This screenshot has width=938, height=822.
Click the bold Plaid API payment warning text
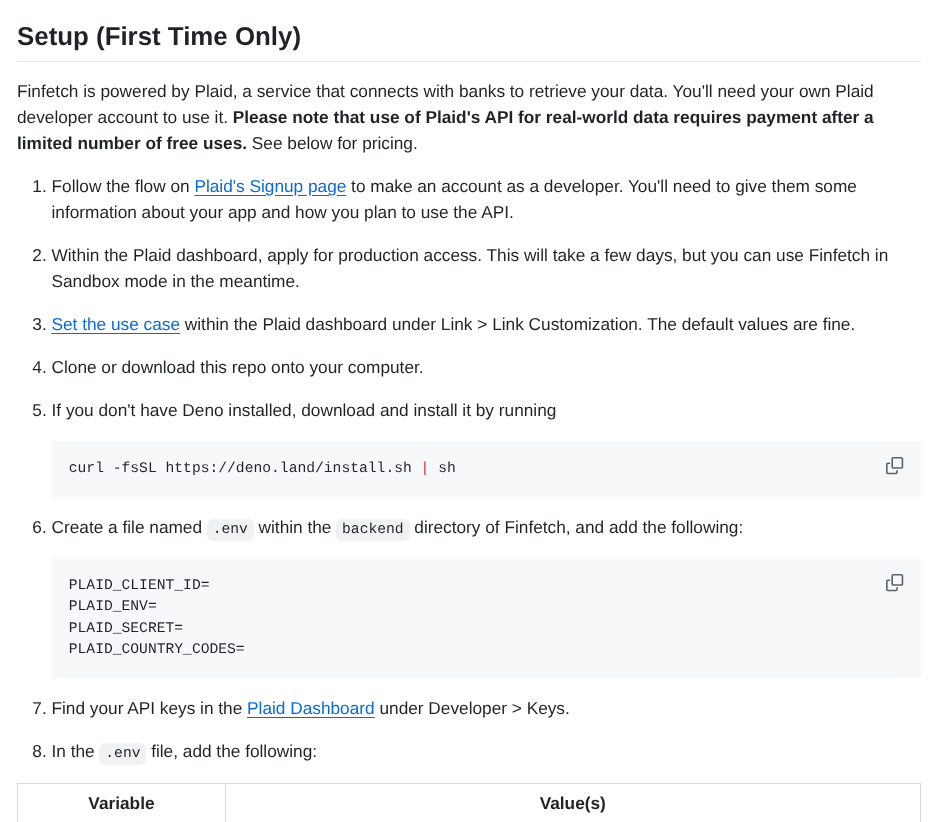(445, 130)
